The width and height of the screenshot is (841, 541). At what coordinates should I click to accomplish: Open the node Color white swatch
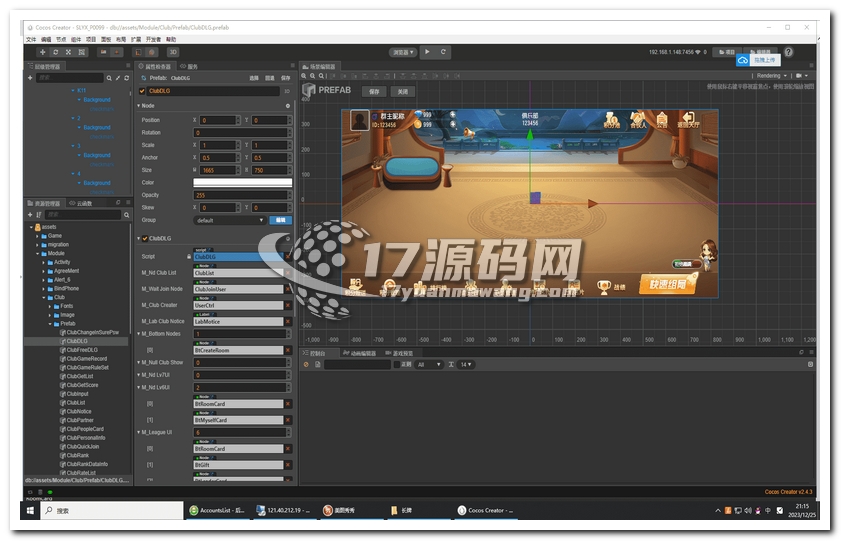[242, 183]
